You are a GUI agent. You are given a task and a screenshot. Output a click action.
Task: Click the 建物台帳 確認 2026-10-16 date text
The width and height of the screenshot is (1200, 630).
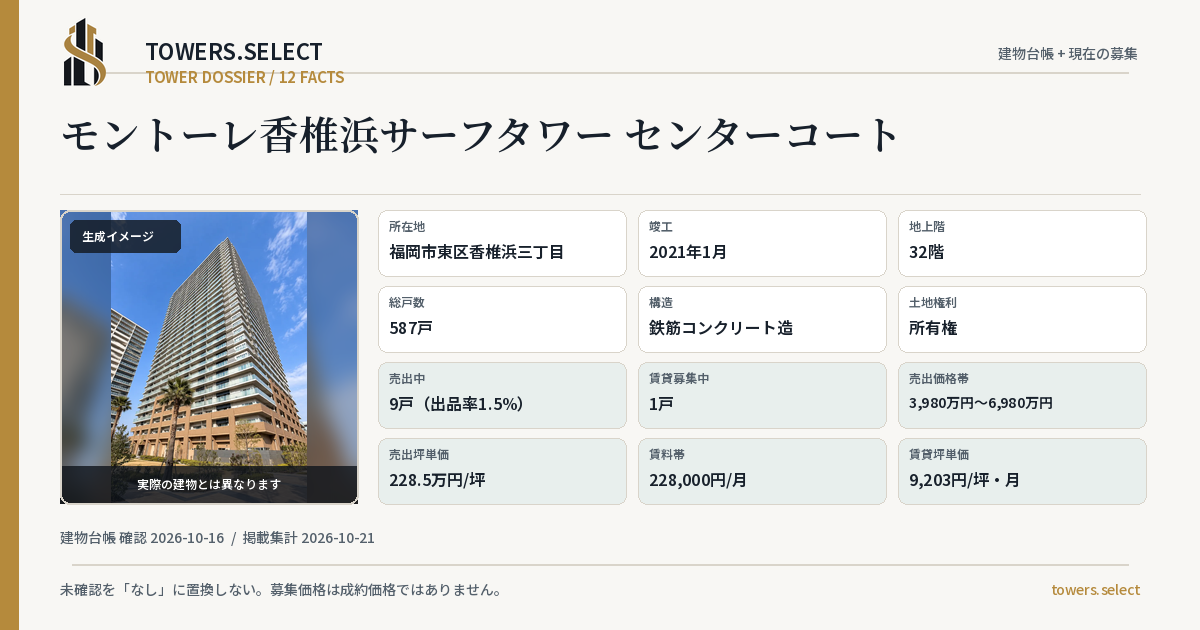coord(142,538)
